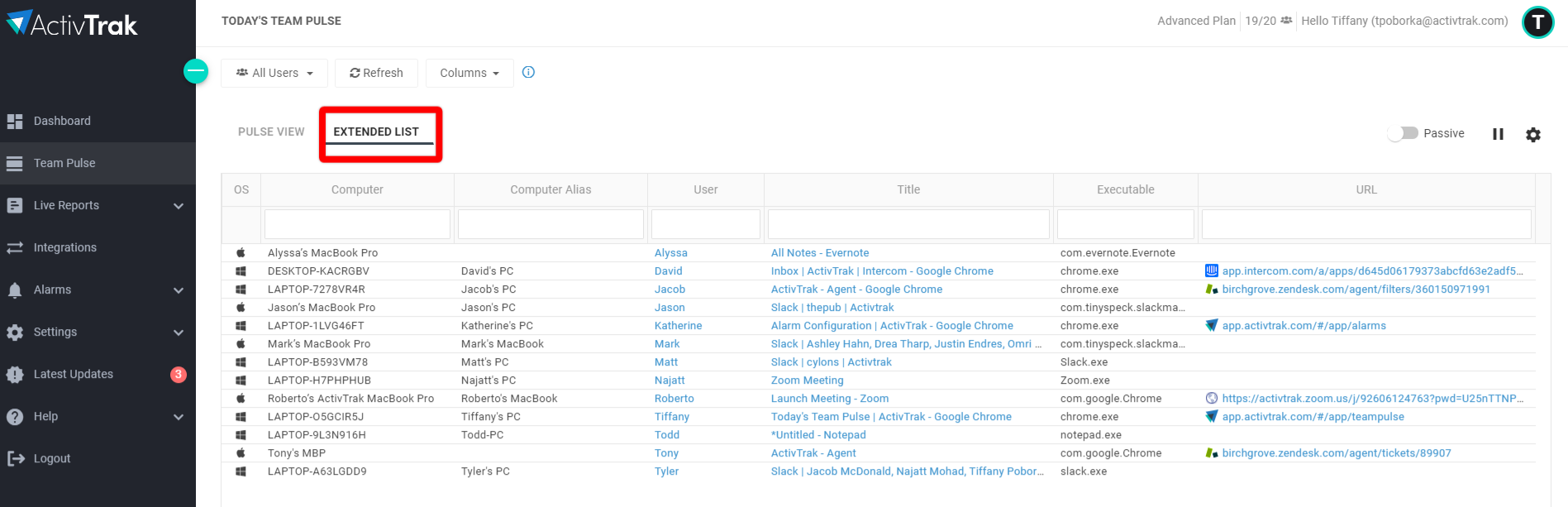Click the Intercom favicon in David's row

point(1212,270)
